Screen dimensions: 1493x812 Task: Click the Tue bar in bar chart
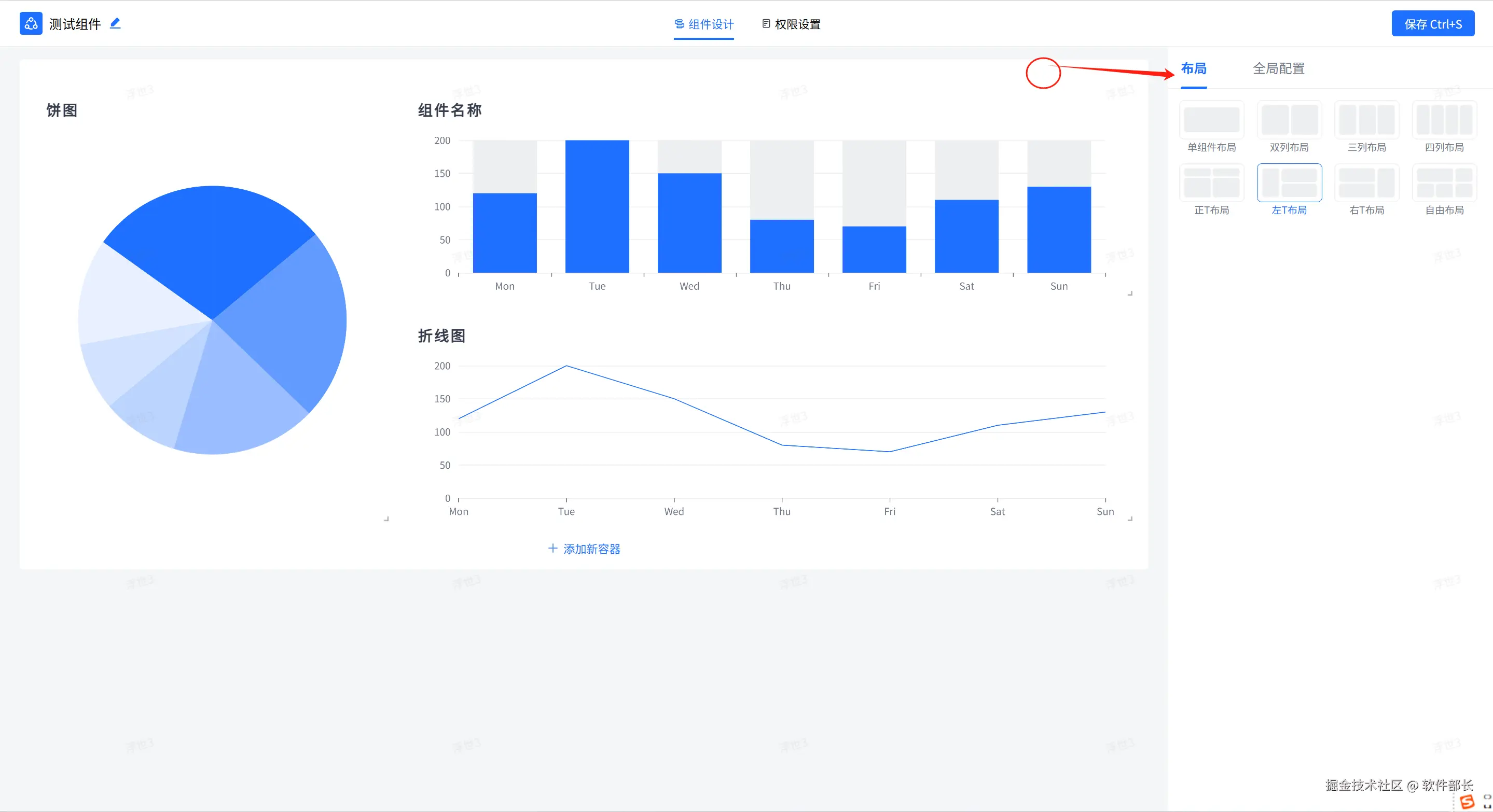coord(597,206)
